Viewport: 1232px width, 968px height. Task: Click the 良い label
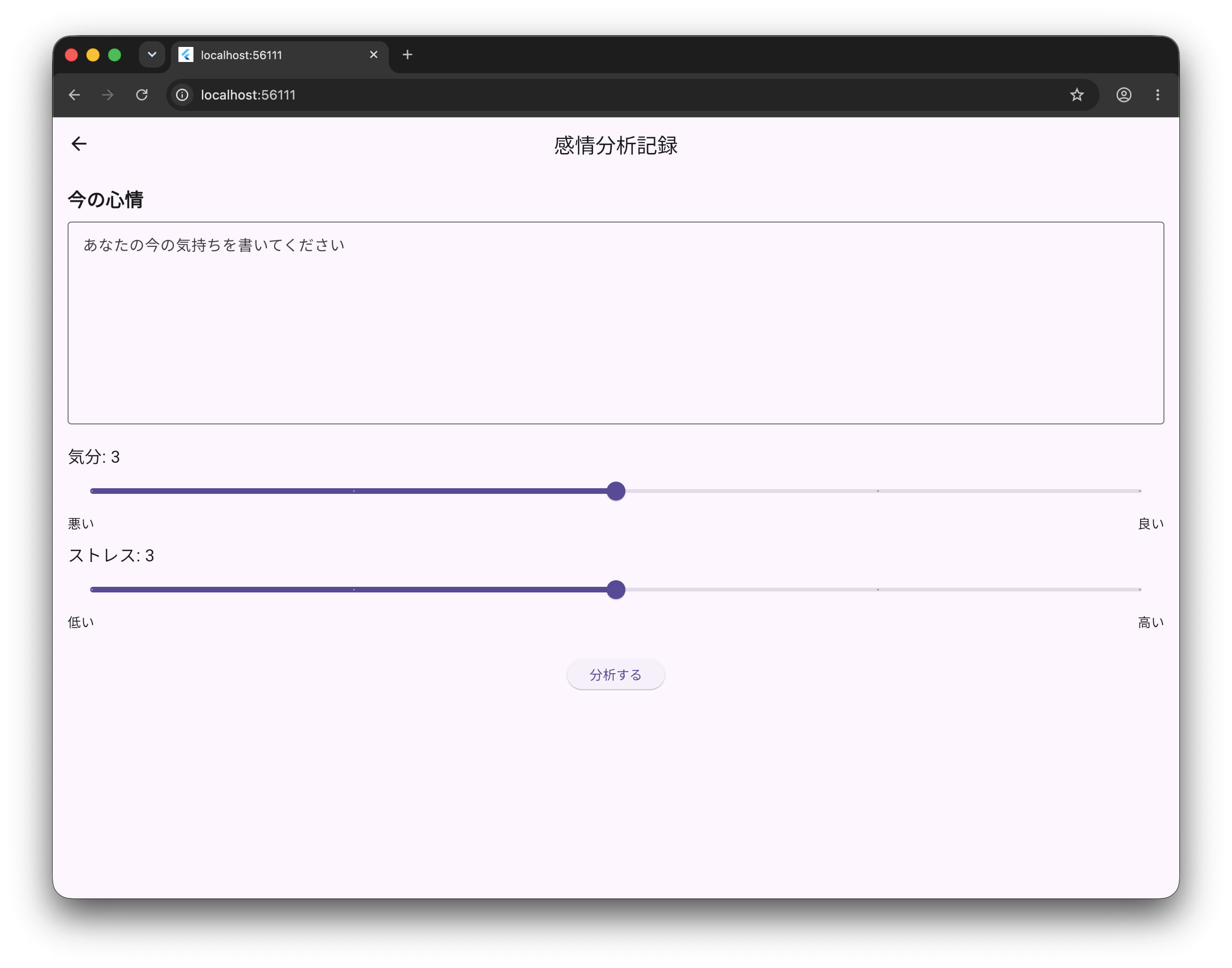click(1150, 524)
